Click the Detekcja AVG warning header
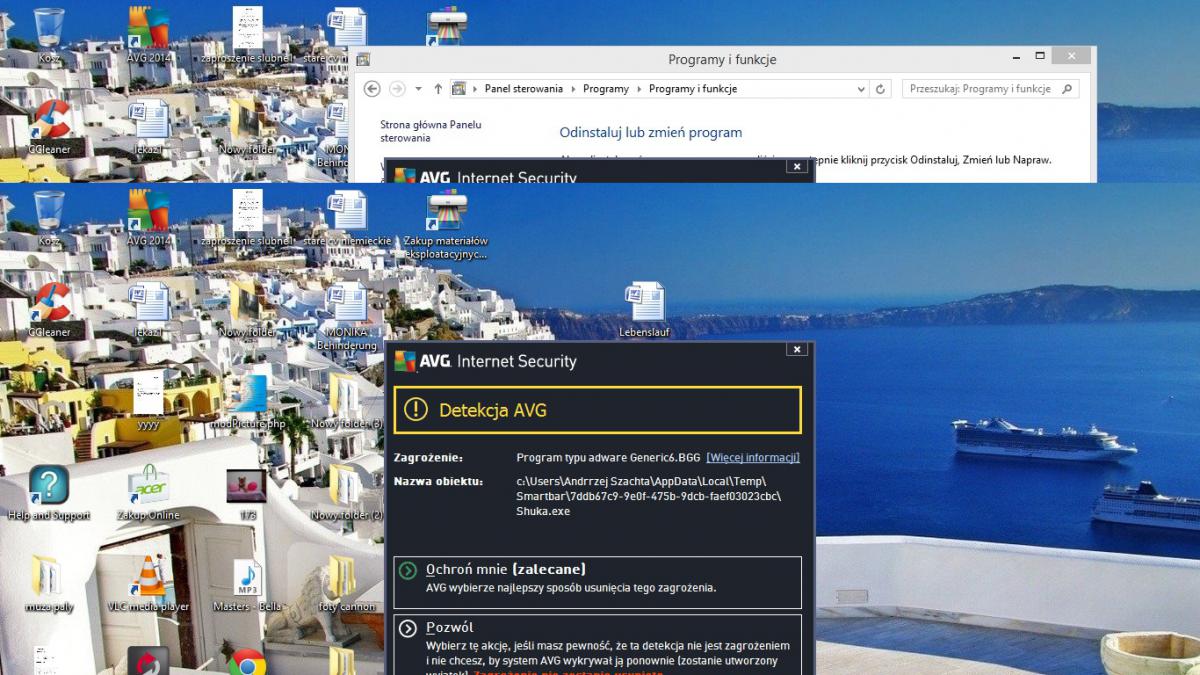1200x675 pixels. click(597, 410)
